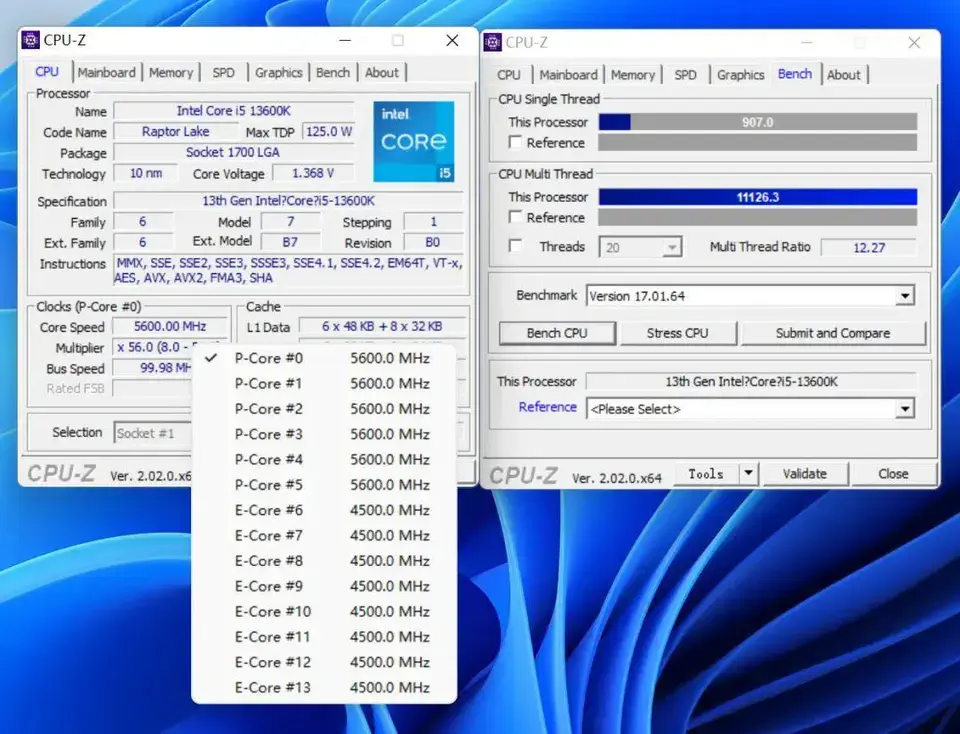Click the CPU-Z app icon in right window title bar
This screenshot has width=960, height=734.
pyautogui.click(x=492, y=42)
